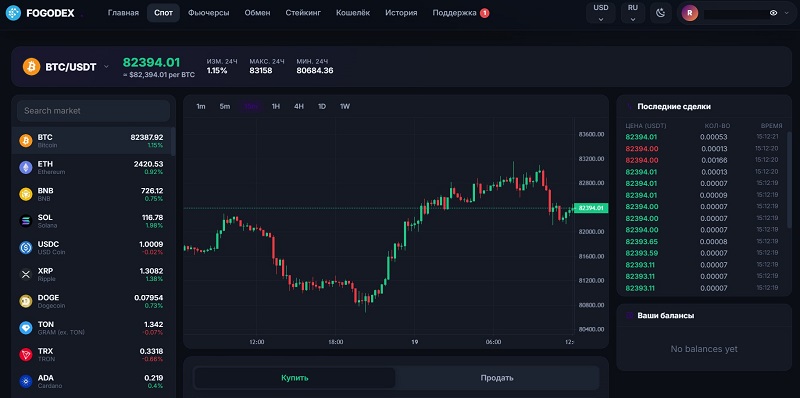Click the market list scrollbar

(x=173, y=142)
